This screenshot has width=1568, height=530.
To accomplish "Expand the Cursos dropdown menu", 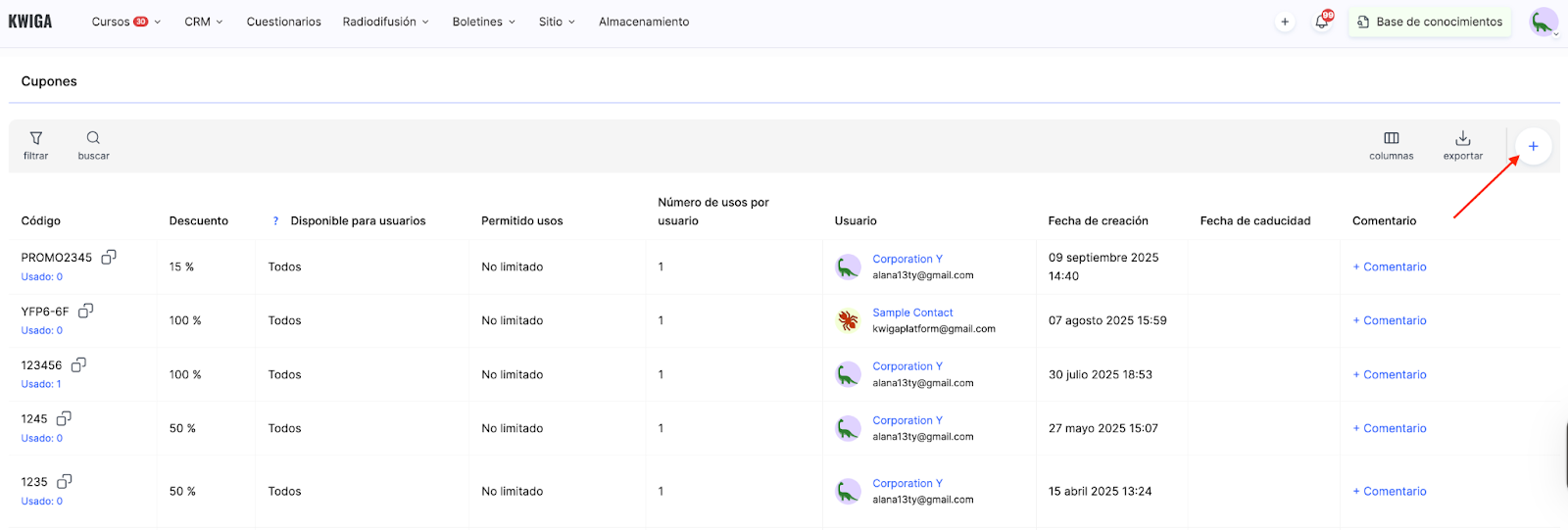I will point(125,22).
